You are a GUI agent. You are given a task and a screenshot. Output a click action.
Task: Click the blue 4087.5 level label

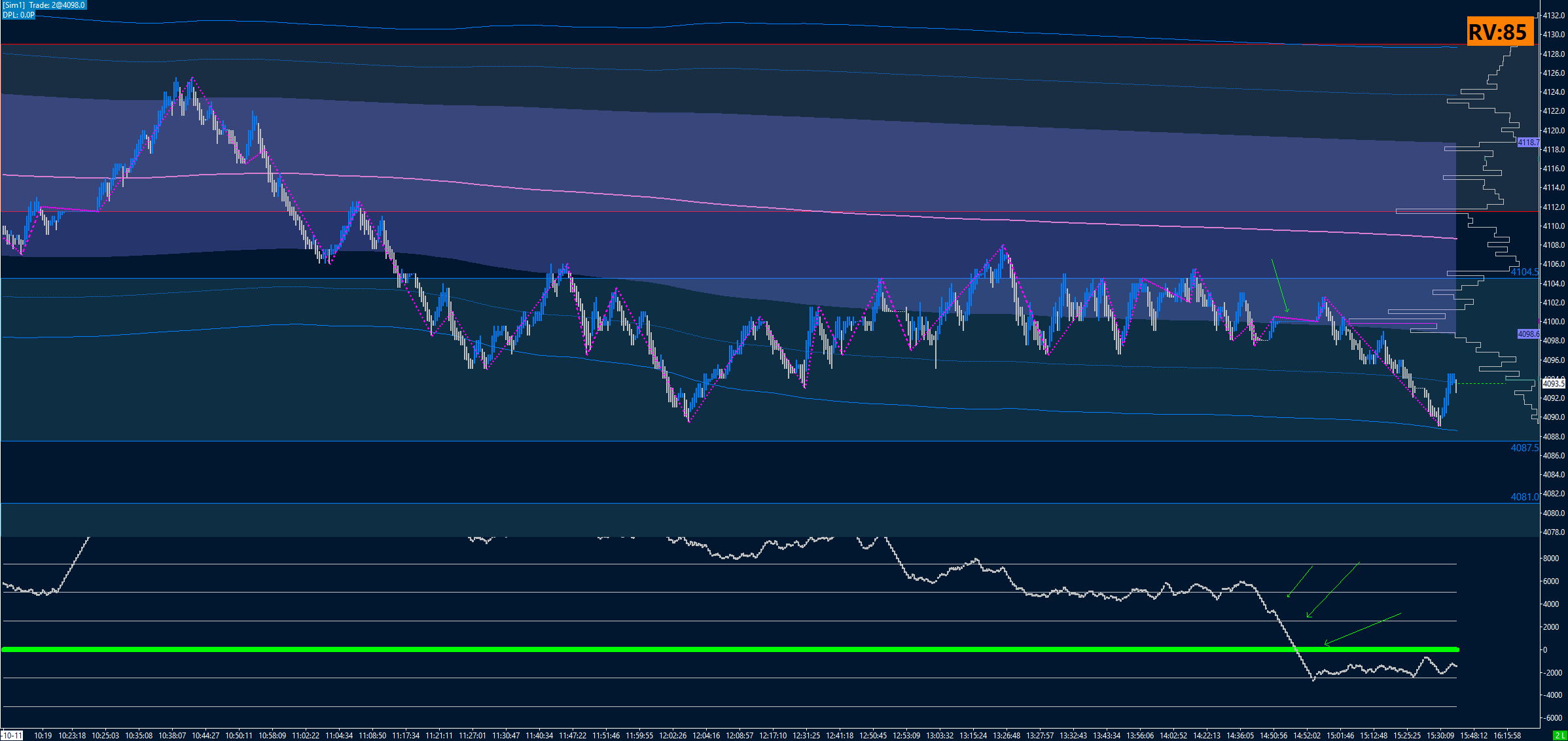[1524, 448]
